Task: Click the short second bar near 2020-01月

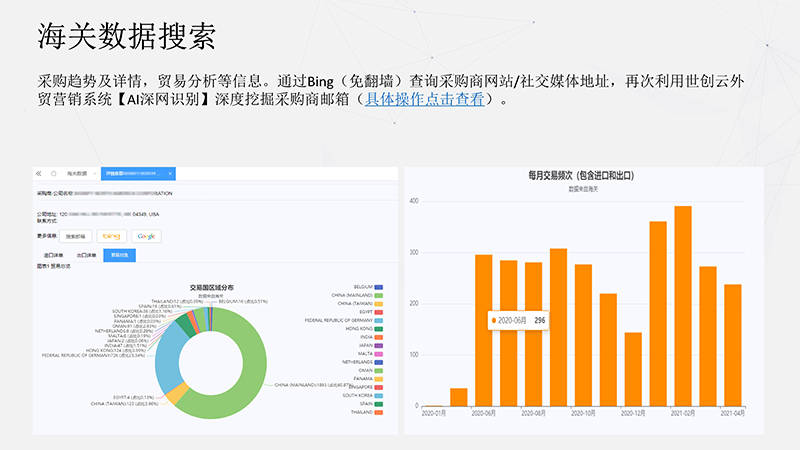Action: [x=459, y=397]
